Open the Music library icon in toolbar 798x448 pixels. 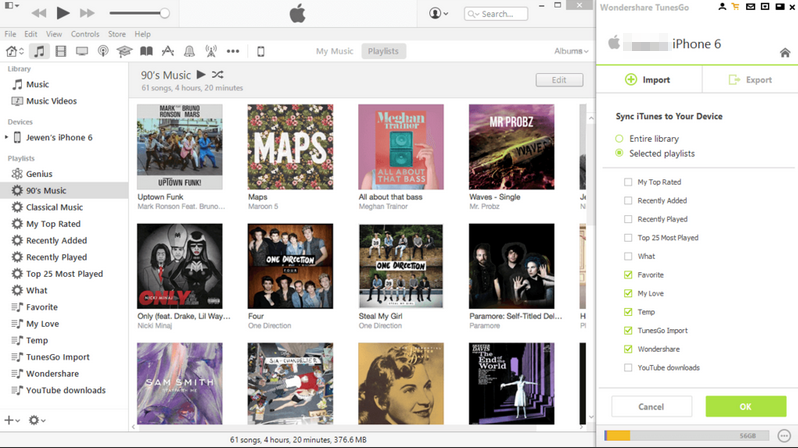(39, 51)
